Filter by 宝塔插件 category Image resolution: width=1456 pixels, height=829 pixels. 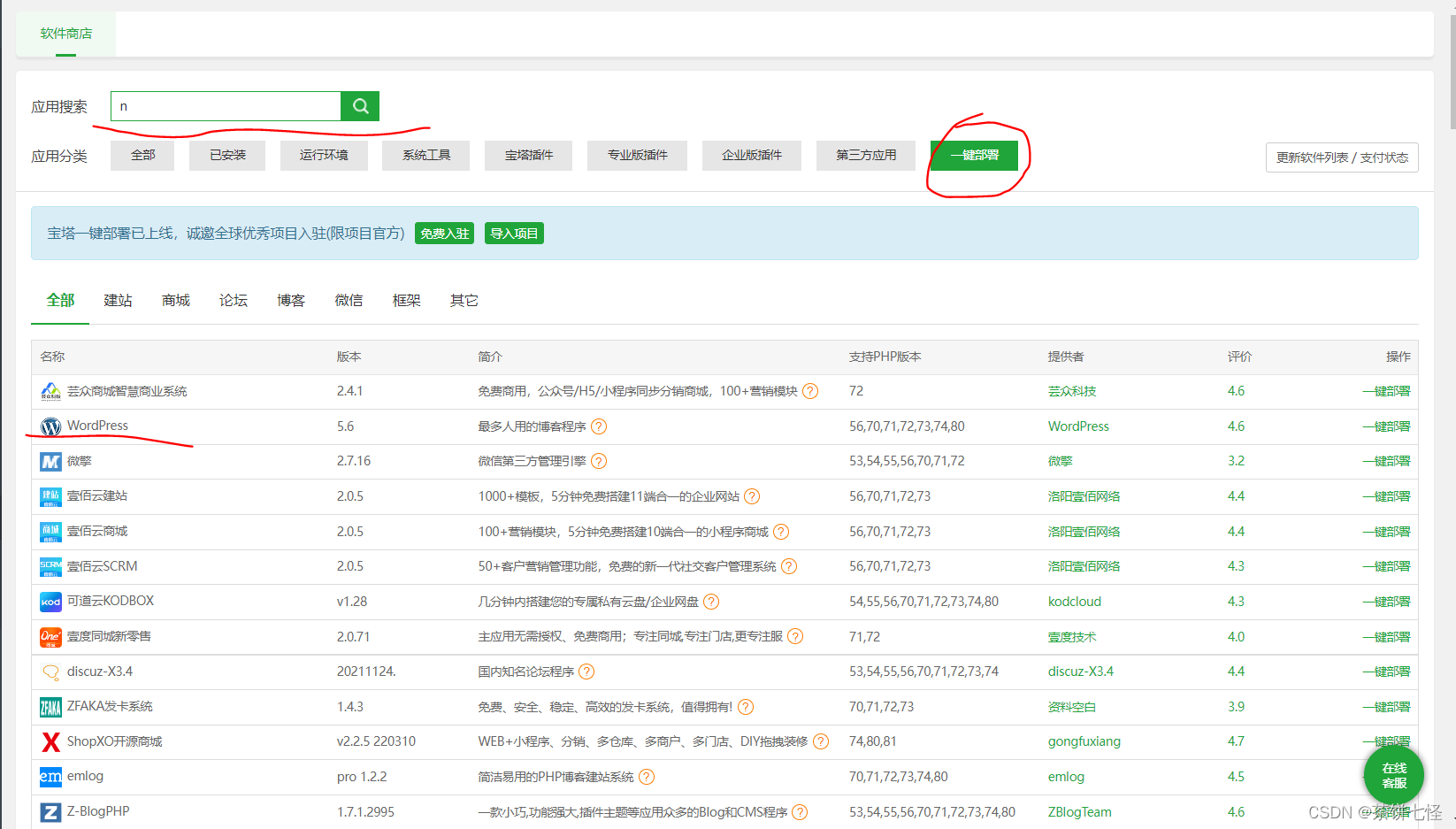529,156
